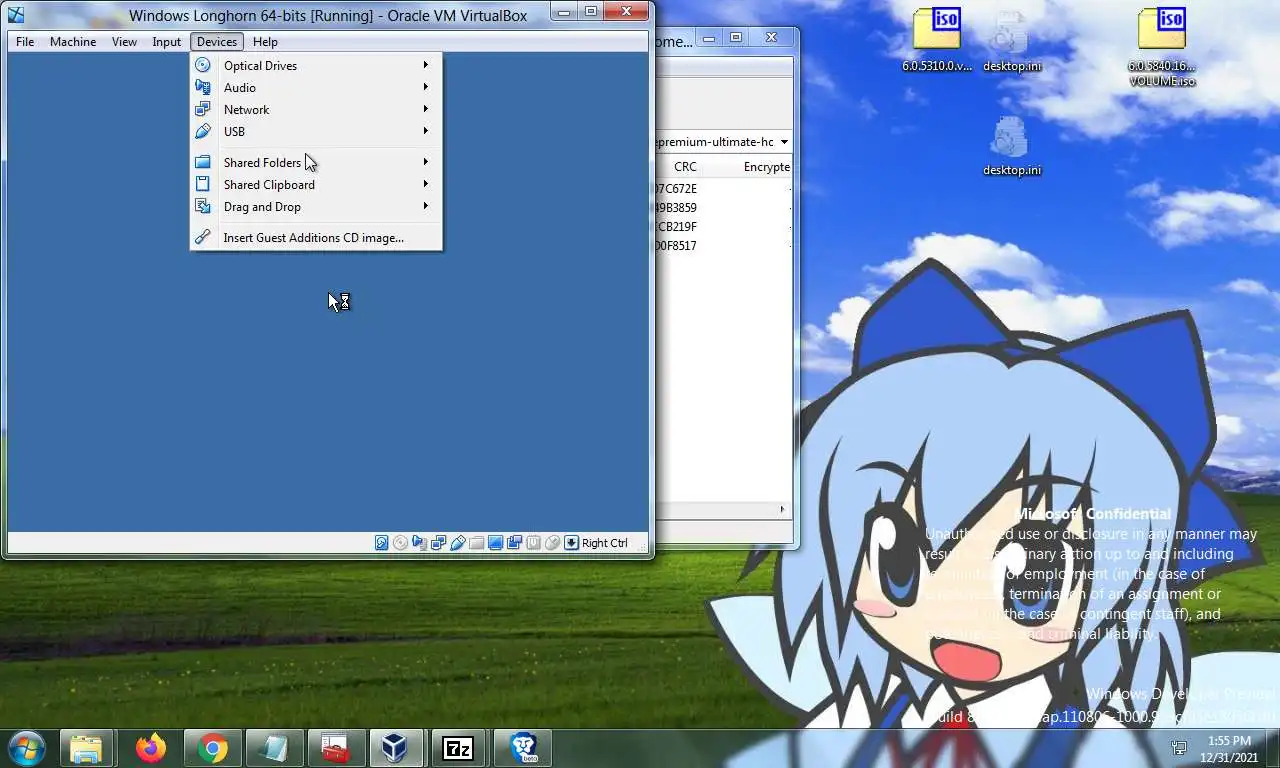Viewport: 1280px width, 768px height.
Task: Select desktop.ini icon beside the 6.0.5310 ISO
Action: [x=1011, y=40]
